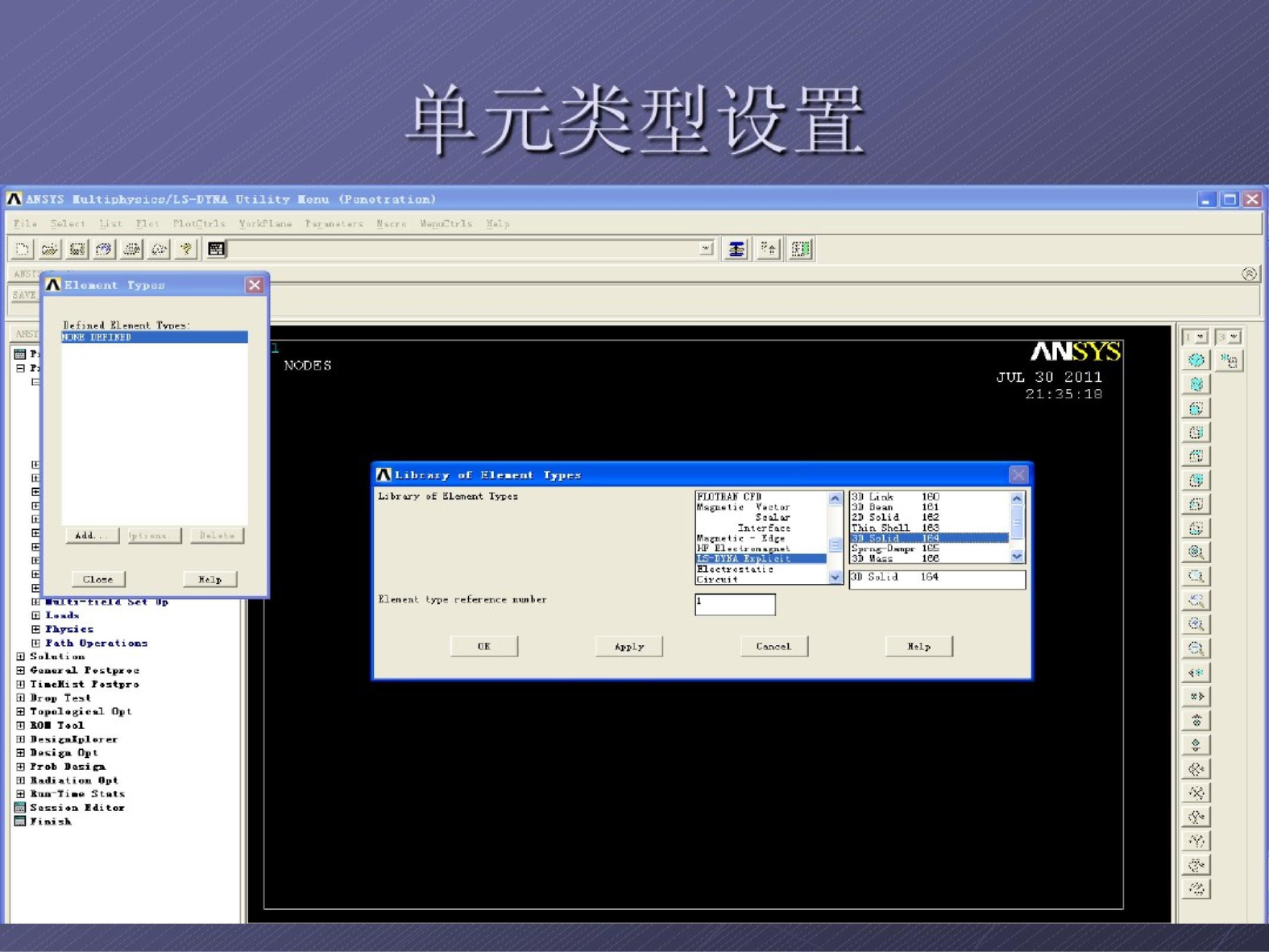The width and height of the screenshot is (1269, 952).
Task: Click the Zoom In icon
Action: point(1196,623)
